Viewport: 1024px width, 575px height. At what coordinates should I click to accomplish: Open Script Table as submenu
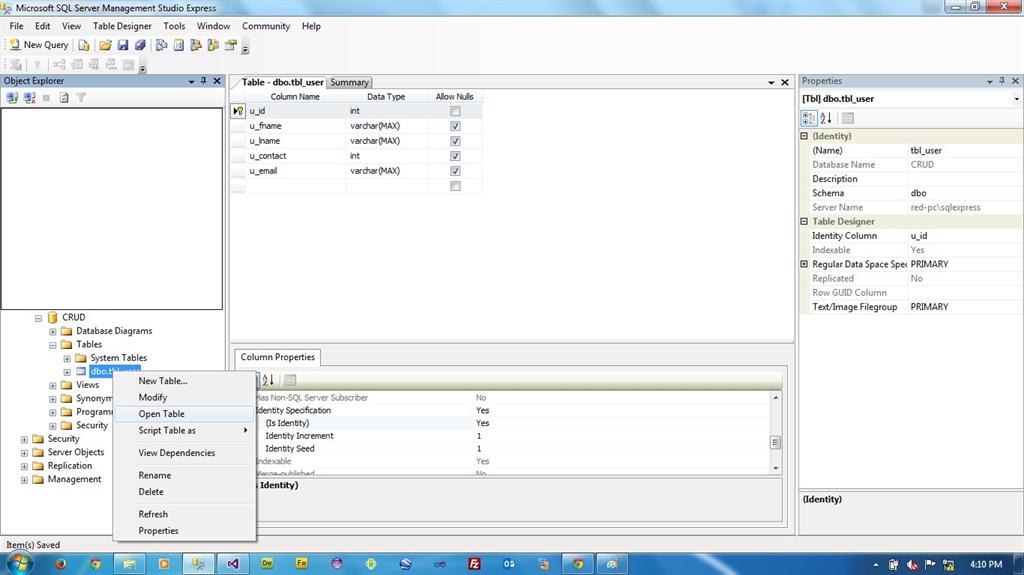pos(184,431)
